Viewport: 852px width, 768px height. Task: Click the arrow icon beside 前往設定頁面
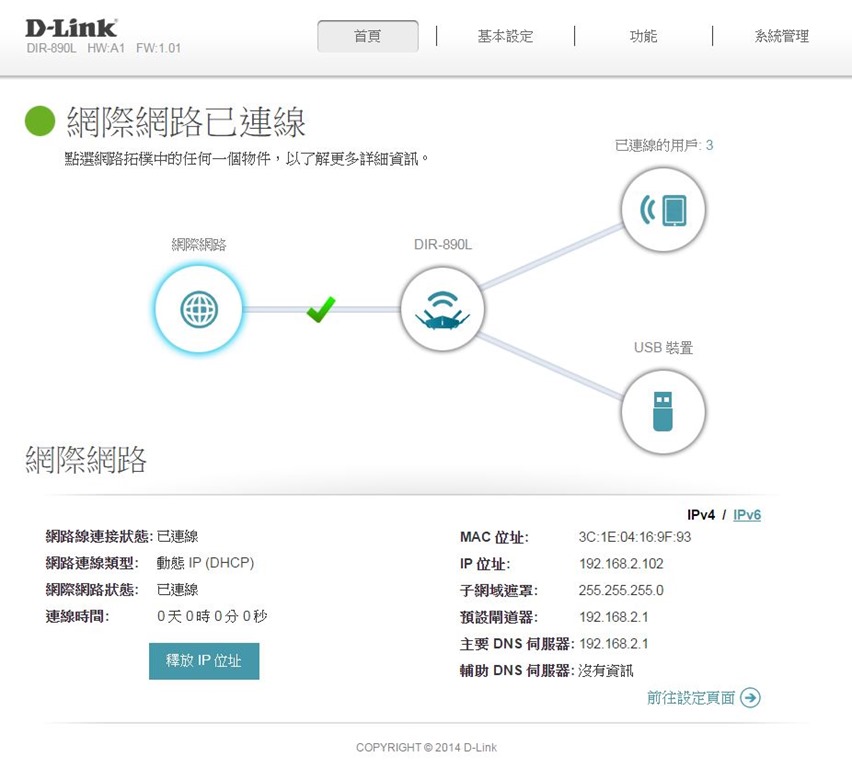[x=750, y=697]
